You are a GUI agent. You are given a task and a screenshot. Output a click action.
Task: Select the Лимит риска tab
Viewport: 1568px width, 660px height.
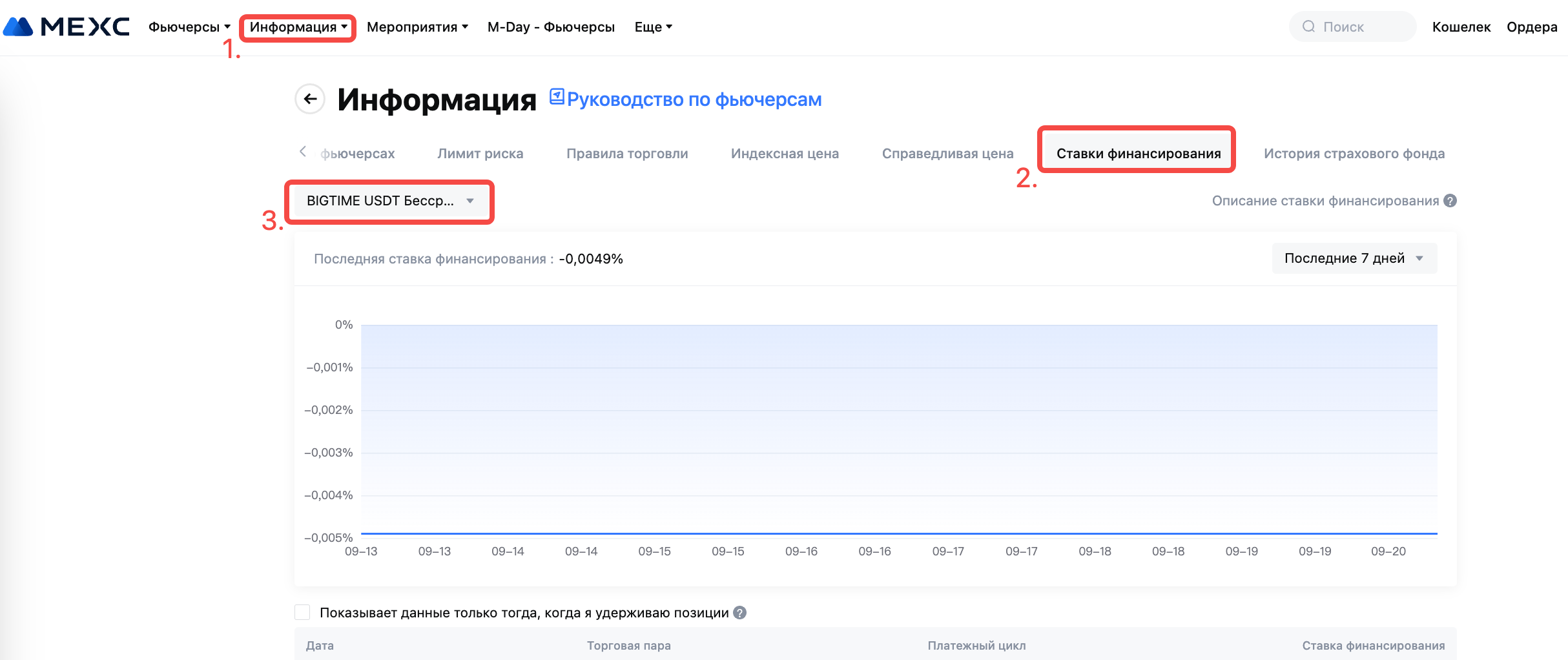pyautogui.click(x=480, y=154)
